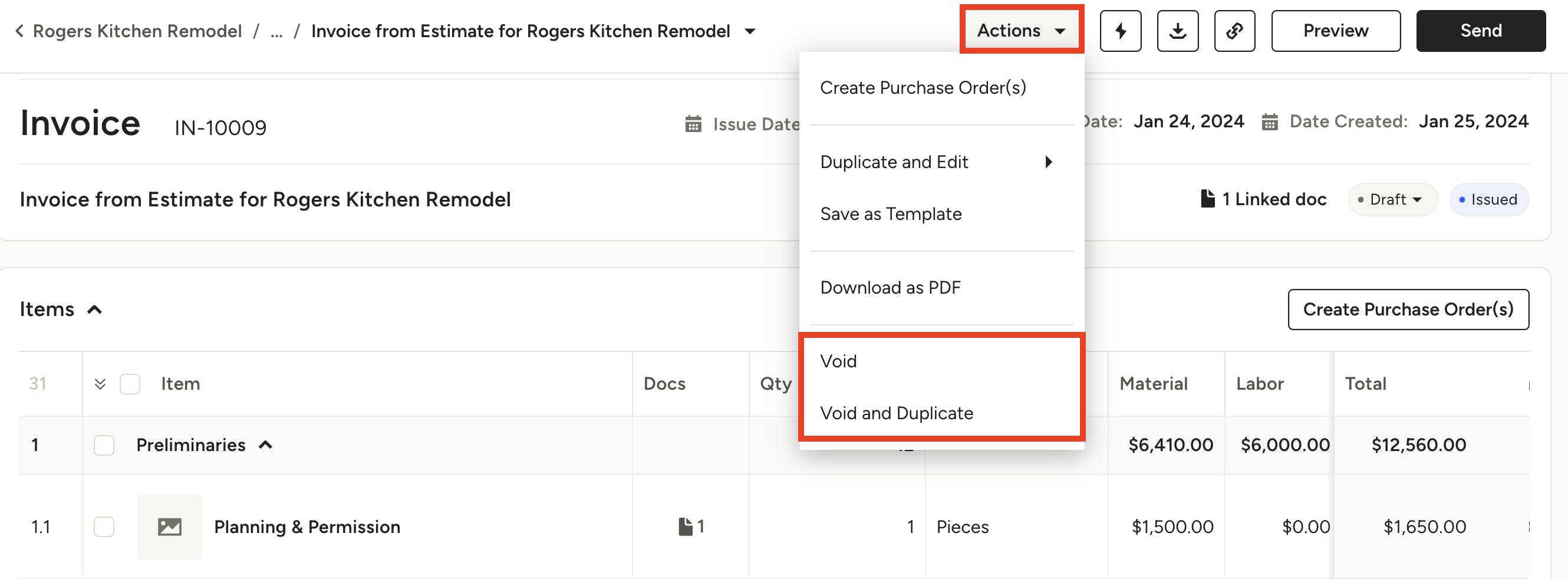
Task: Open the Draft status dropdown
Action: coord(1393,200)
